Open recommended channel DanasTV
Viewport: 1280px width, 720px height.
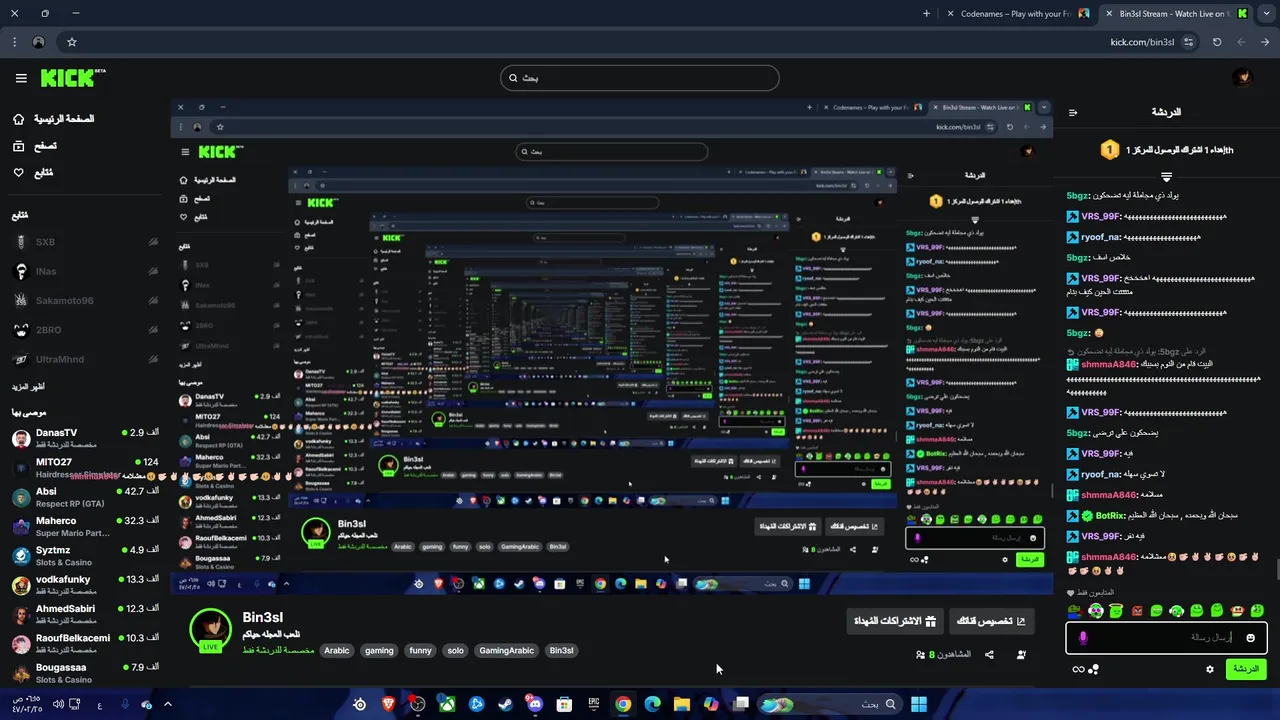85,439
